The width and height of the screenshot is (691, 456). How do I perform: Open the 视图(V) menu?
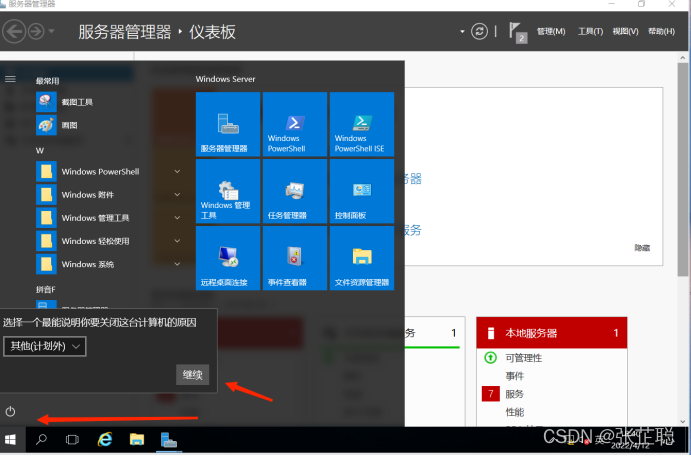[625, 32]
